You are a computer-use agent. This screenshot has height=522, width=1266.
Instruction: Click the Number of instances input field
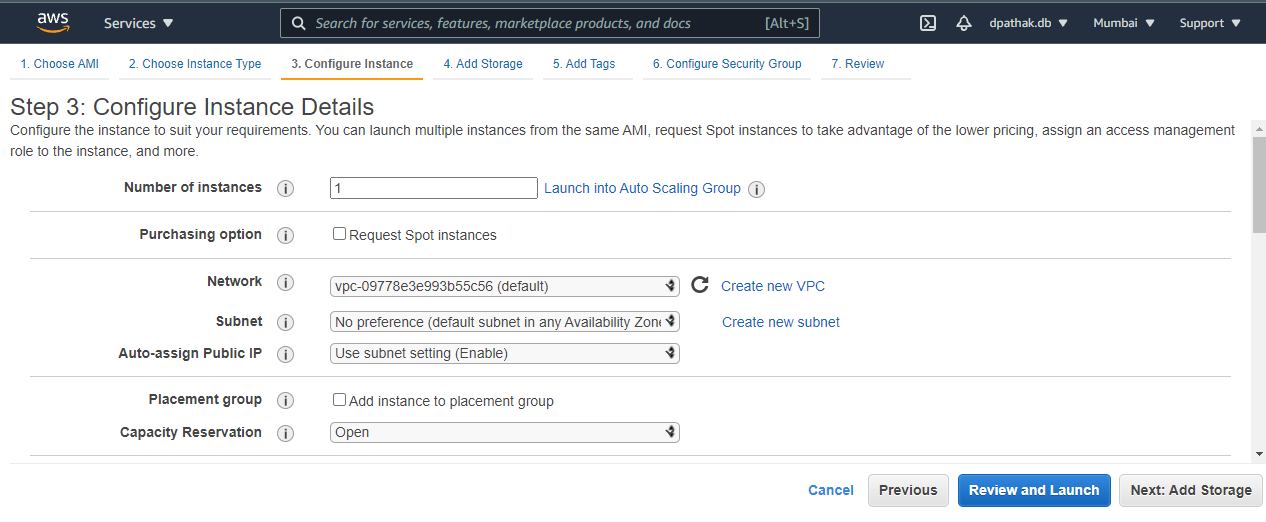point(433,188)
